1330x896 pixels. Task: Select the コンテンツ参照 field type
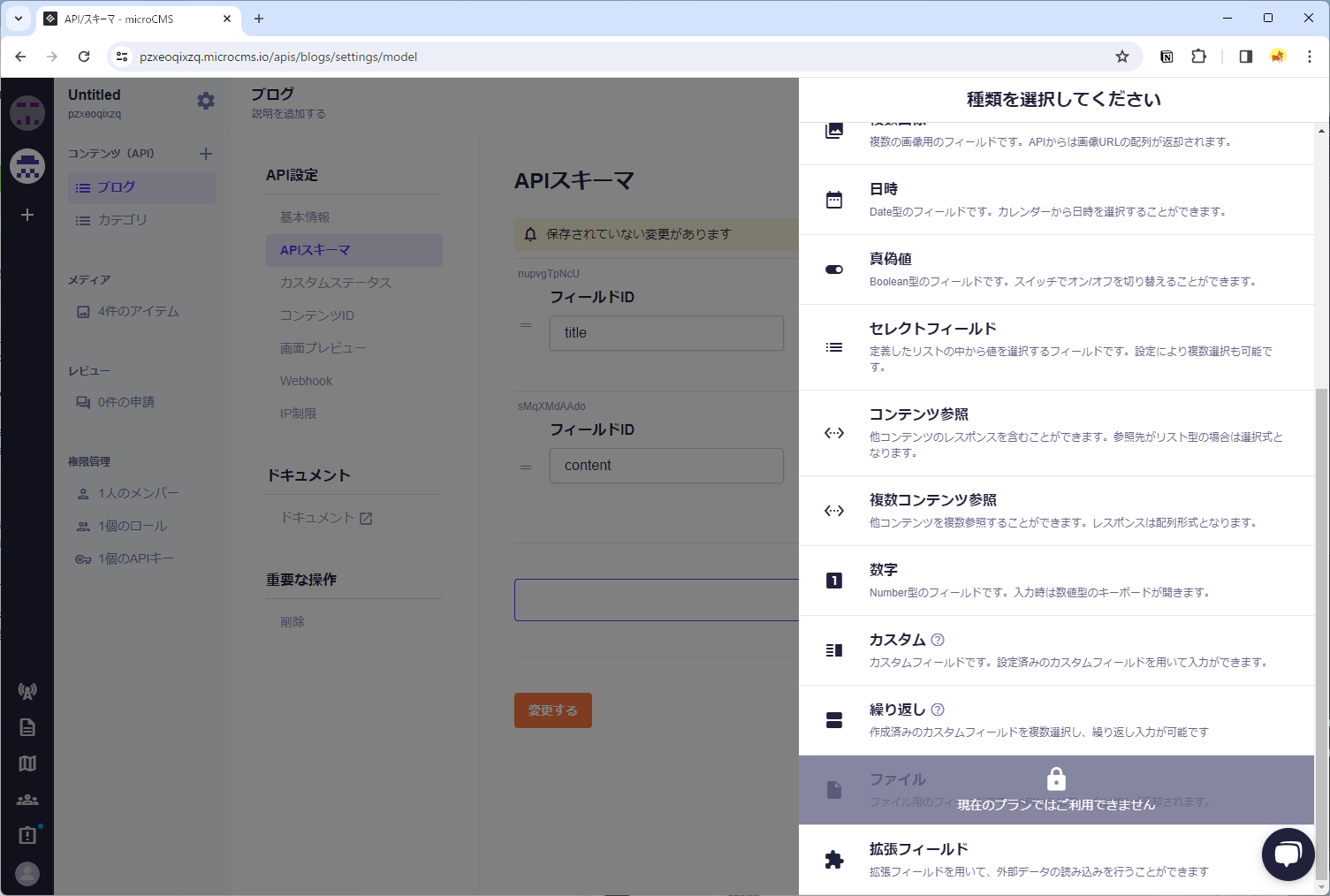pos(1056,433)
